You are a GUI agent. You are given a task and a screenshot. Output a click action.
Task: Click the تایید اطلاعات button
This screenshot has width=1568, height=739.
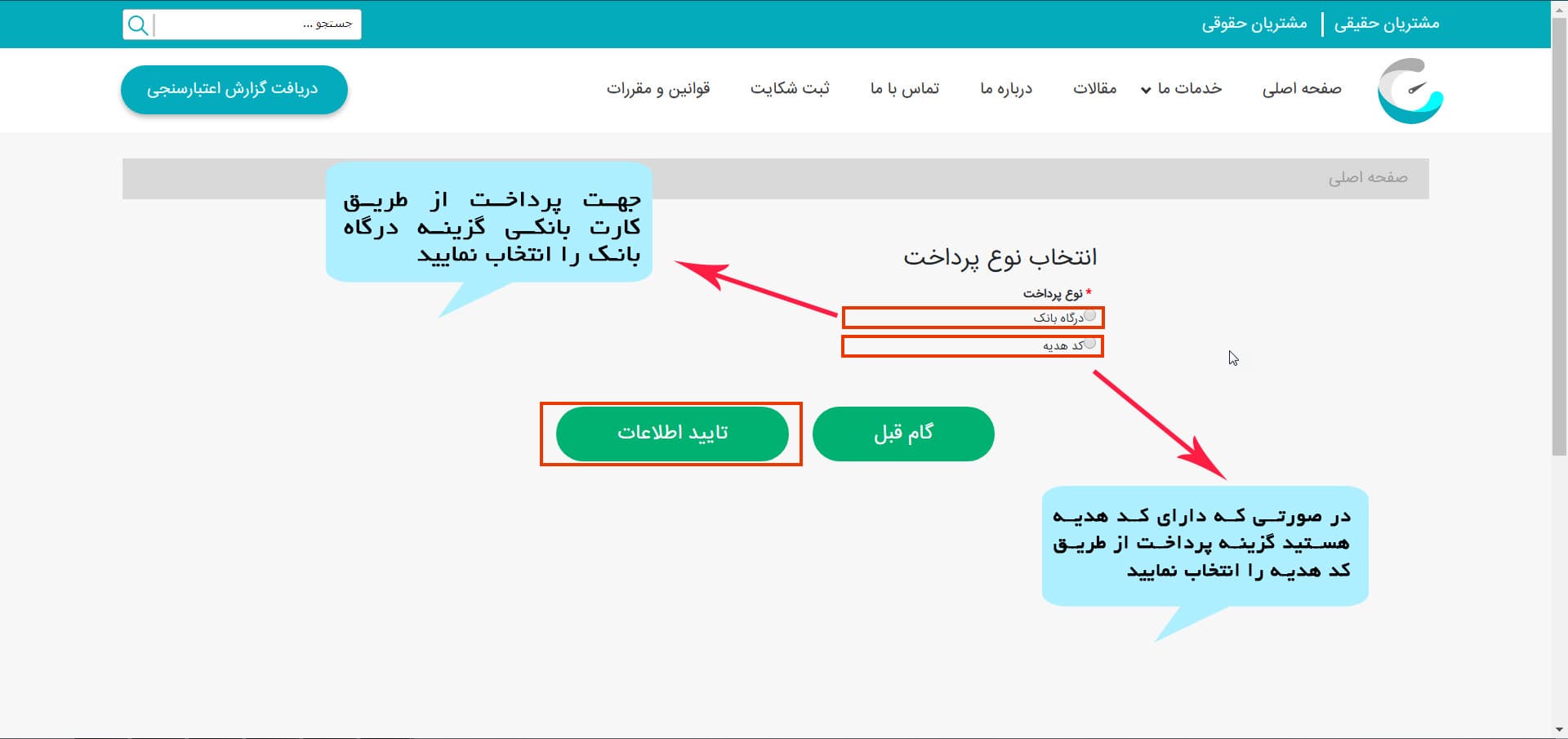pyautogui.click(x=672, y=434)
